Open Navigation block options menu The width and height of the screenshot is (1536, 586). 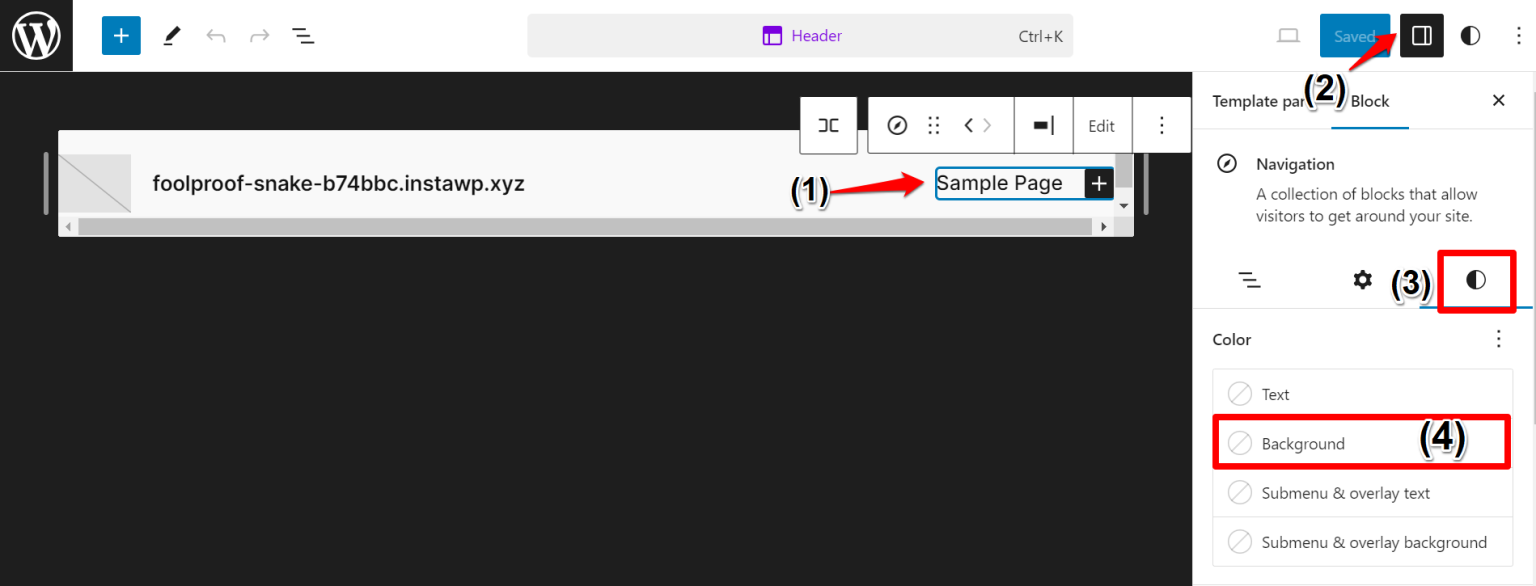(x=1161, y=125)
